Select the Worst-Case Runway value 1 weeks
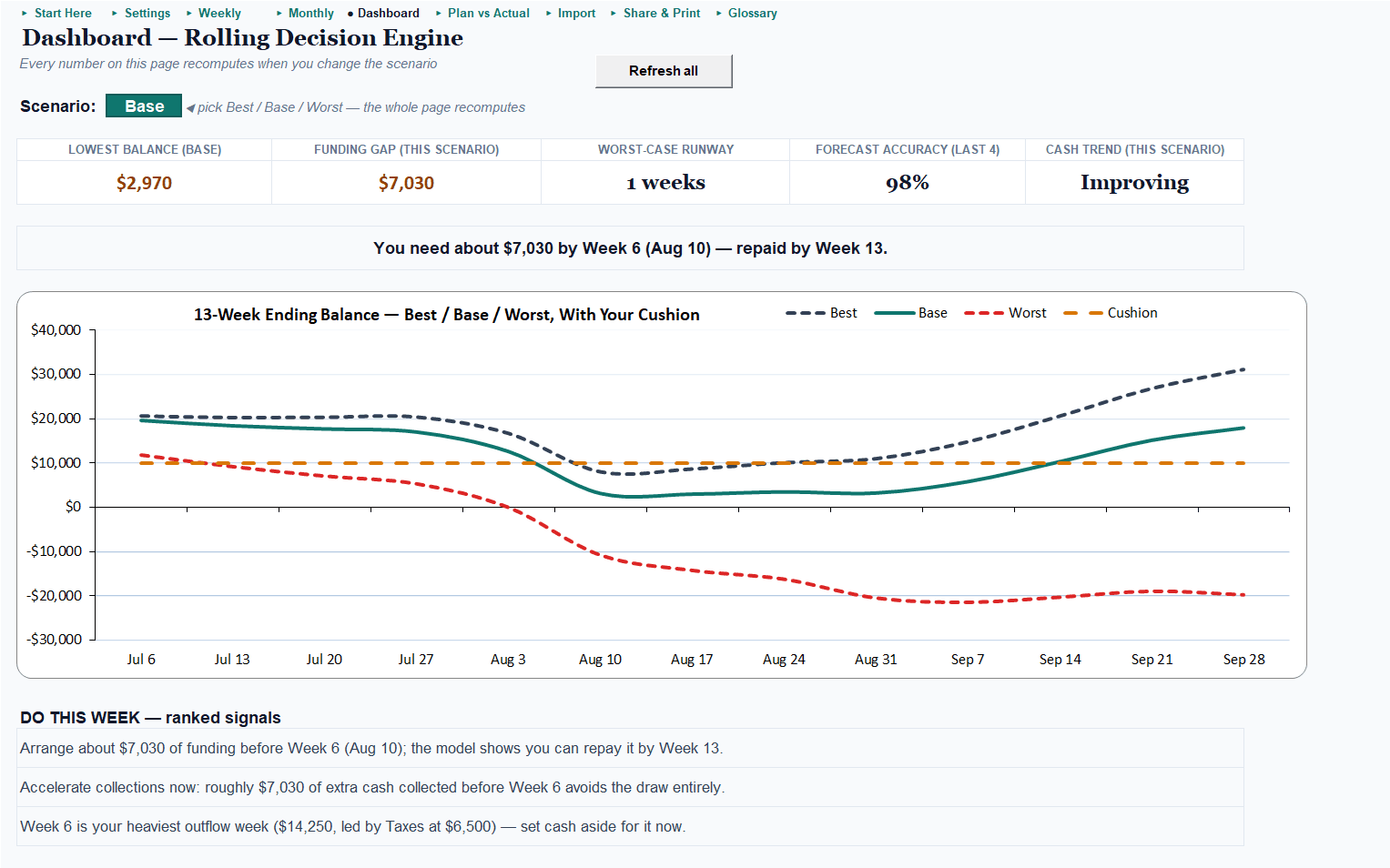Viewport: 1390px width, 868px height. coord(665,183)
